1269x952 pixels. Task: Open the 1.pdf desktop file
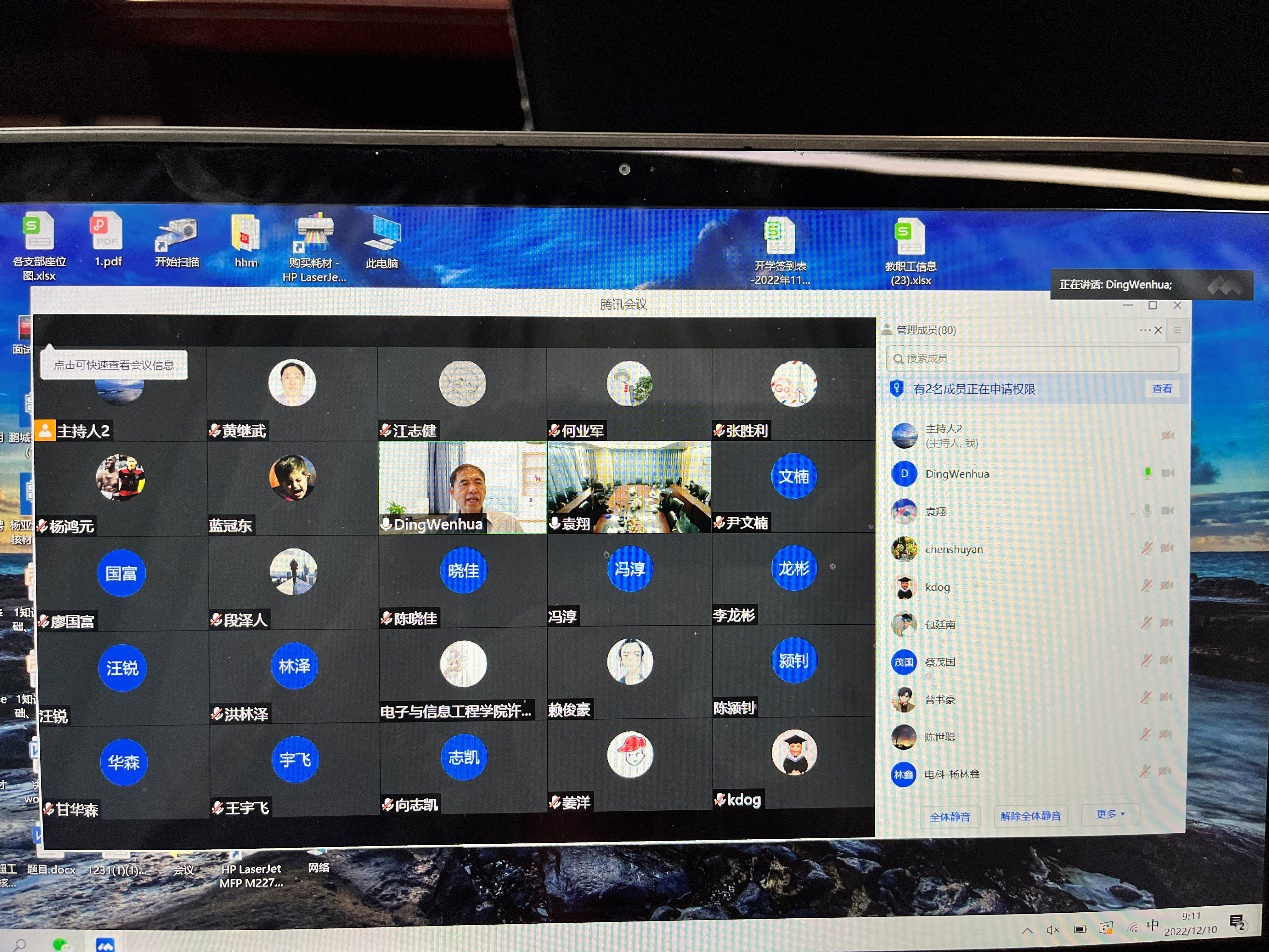pos(107,240)
